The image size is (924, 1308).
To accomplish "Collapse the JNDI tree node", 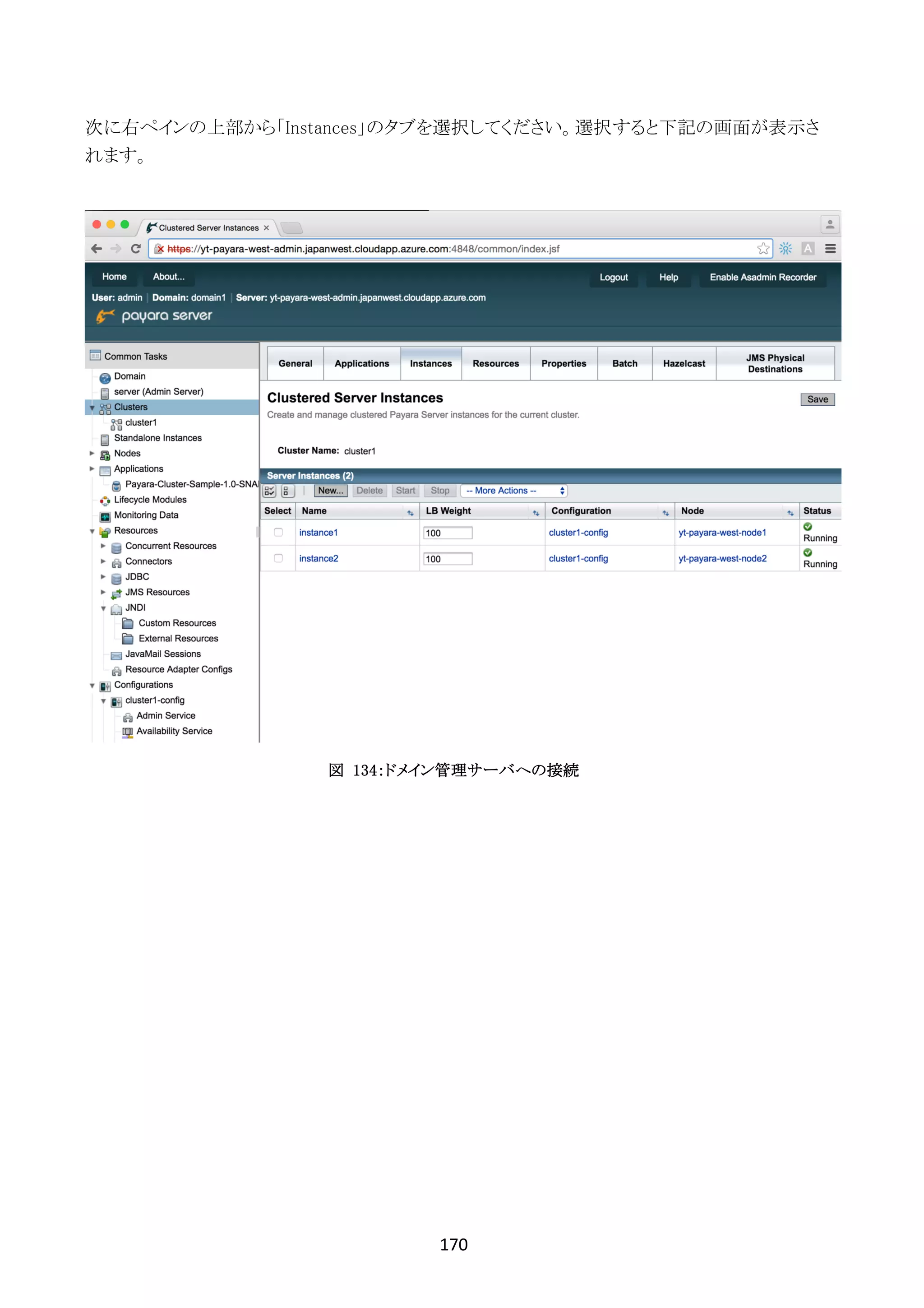I will (x=103, y=608).
